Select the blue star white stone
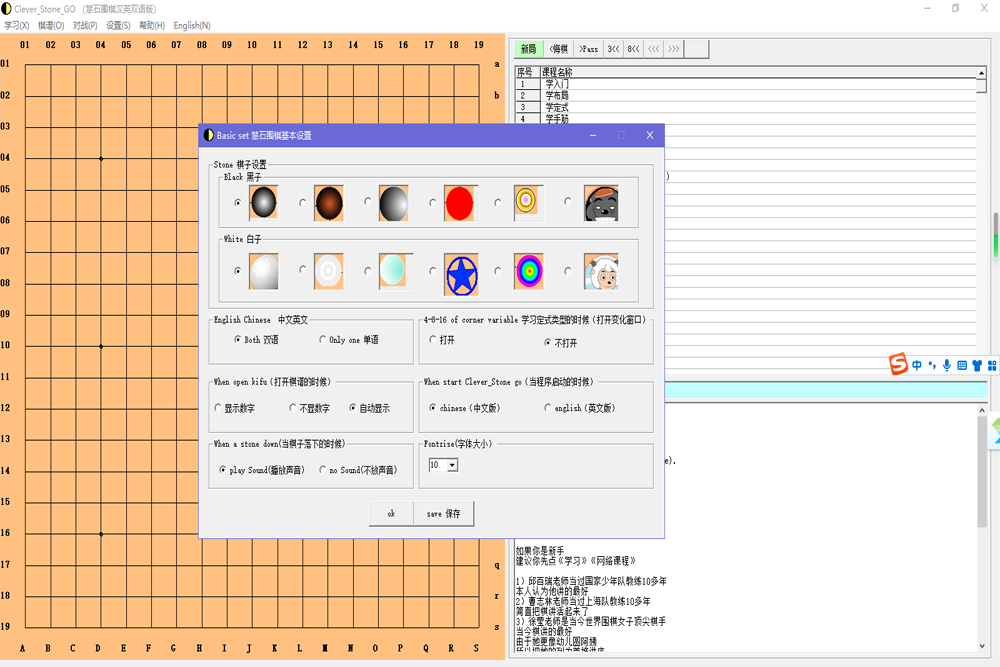 click(459, 272)
